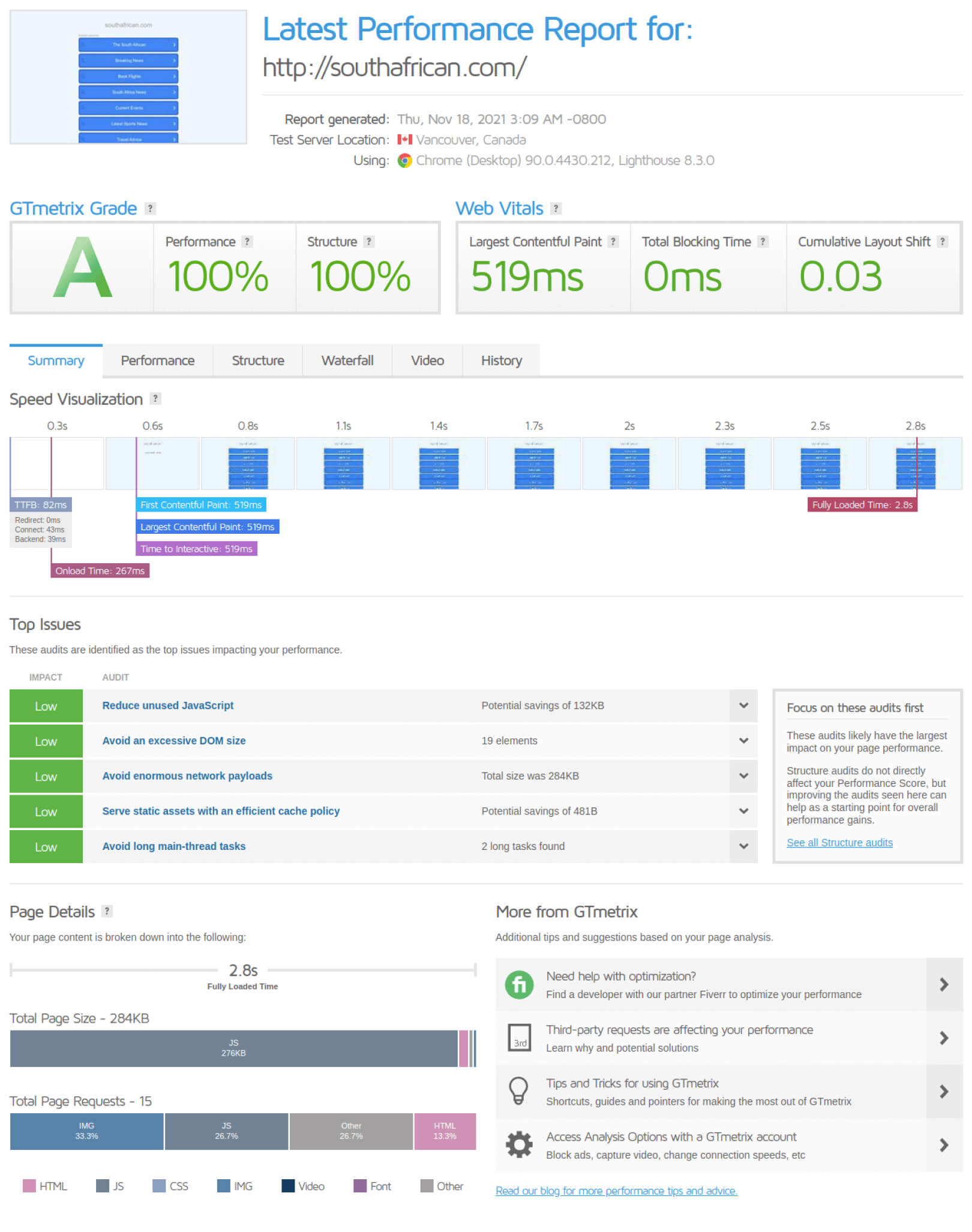This screenshot has width=972, height=1232.
Task: Click the Fully Loaded Time 2.8s marker
Action: click(x=862, y=505)
